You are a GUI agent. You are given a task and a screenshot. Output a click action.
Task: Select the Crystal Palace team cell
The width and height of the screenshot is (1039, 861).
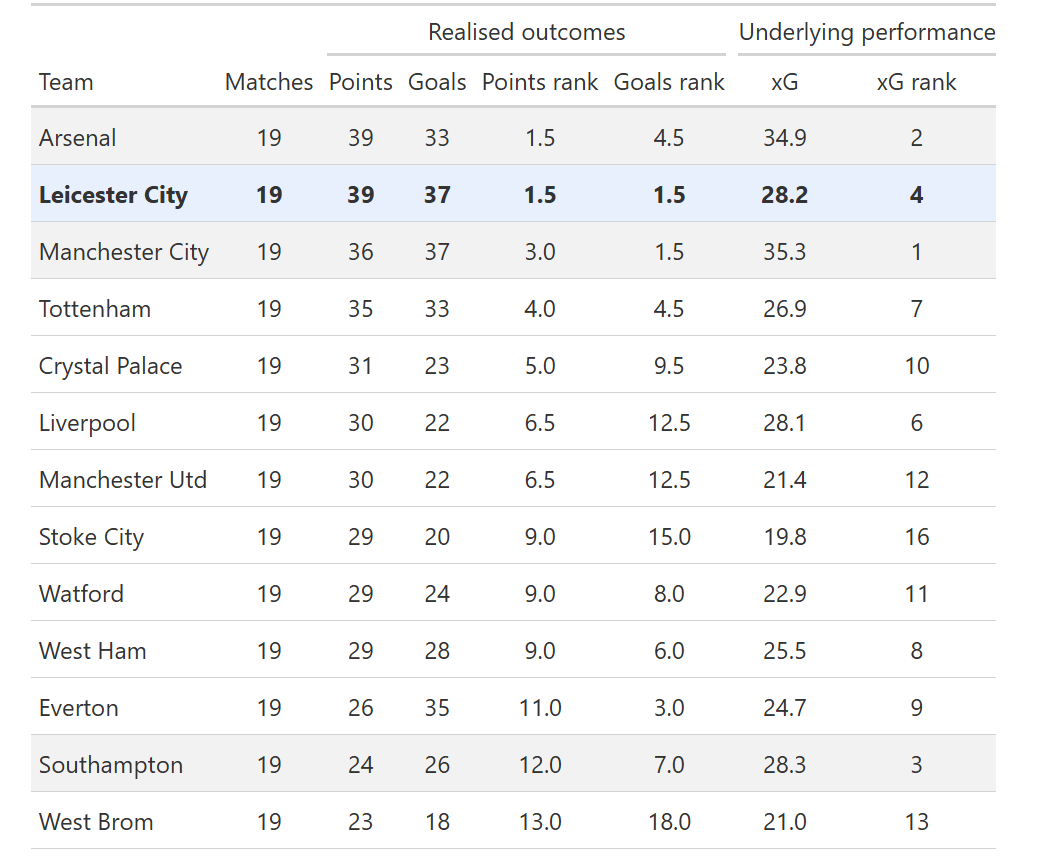click(111, 366)
